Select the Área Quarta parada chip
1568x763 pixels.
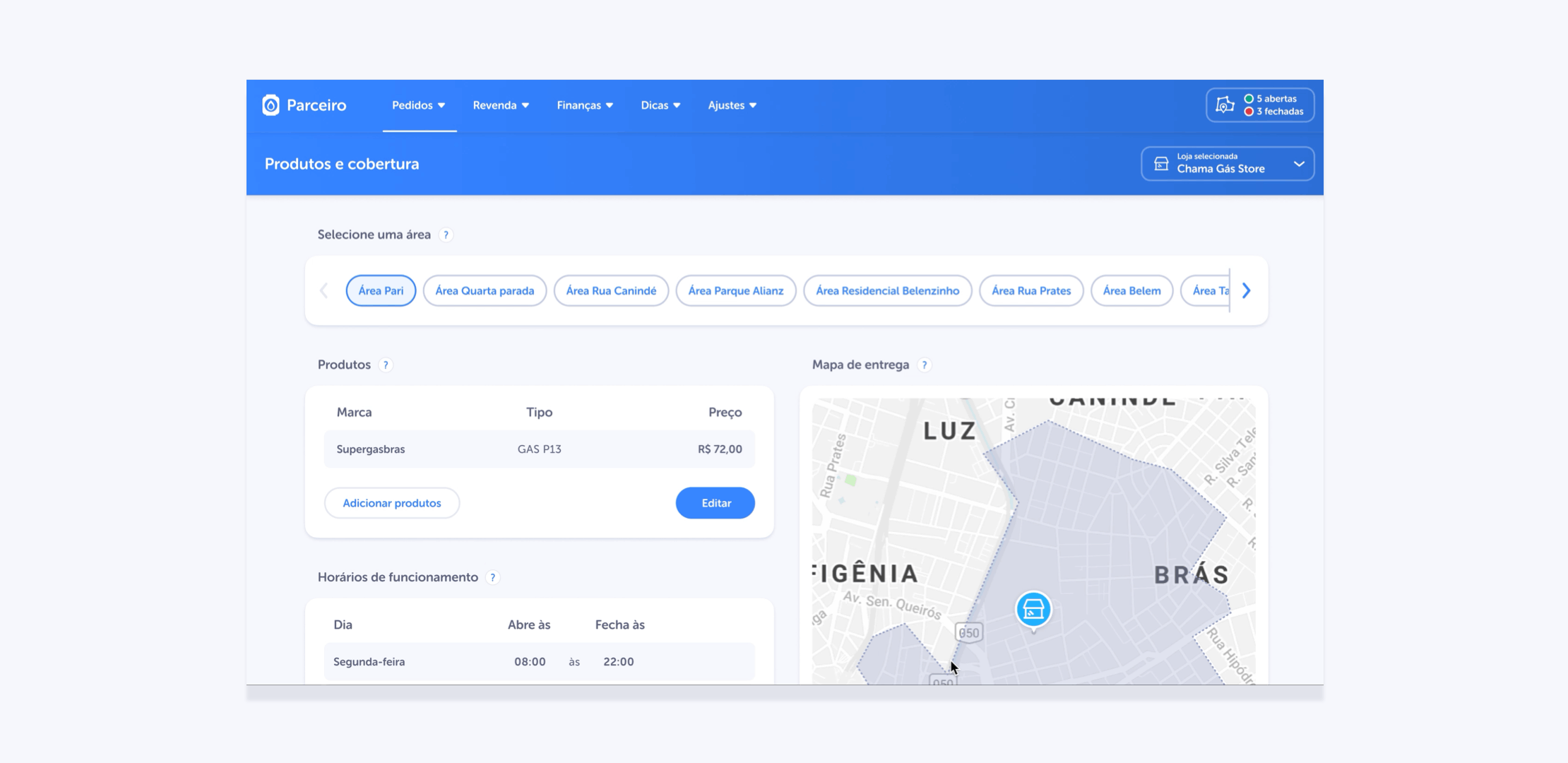(485, 290)
